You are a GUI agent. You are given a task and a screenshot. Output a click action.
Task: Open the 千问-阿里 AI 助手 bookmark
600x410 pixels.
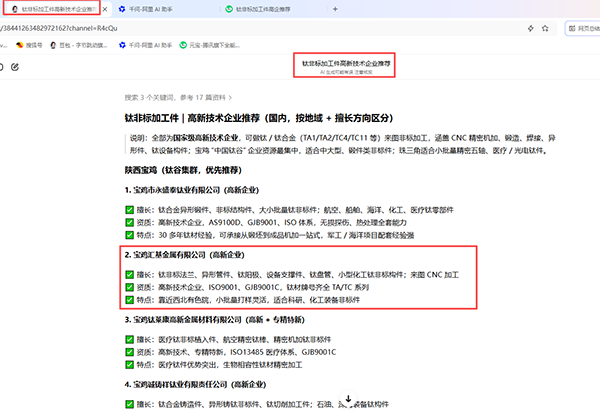(145, 45)
